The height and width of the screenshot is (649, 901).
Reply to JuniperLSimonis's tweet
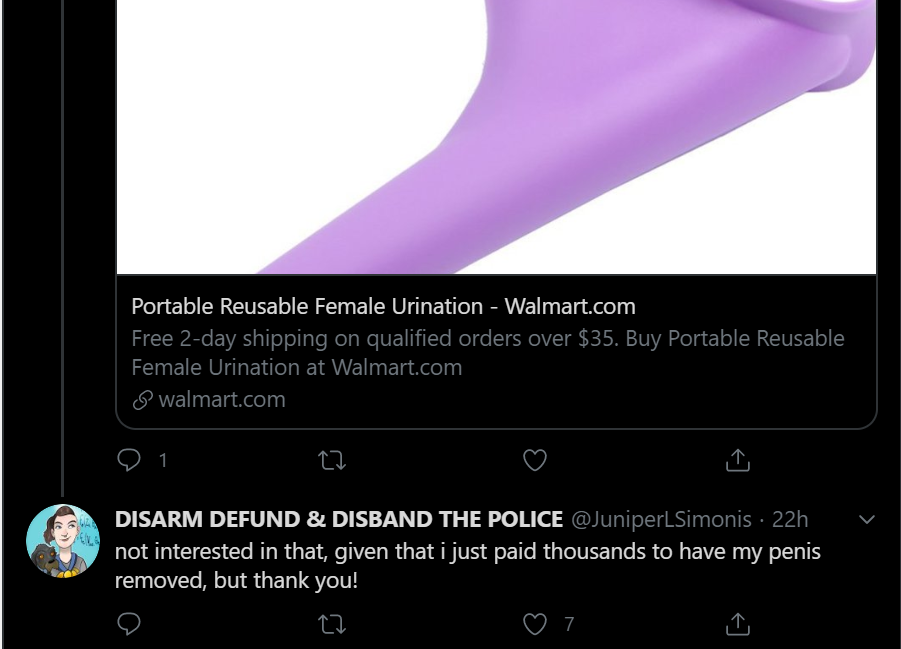point(129,624)
